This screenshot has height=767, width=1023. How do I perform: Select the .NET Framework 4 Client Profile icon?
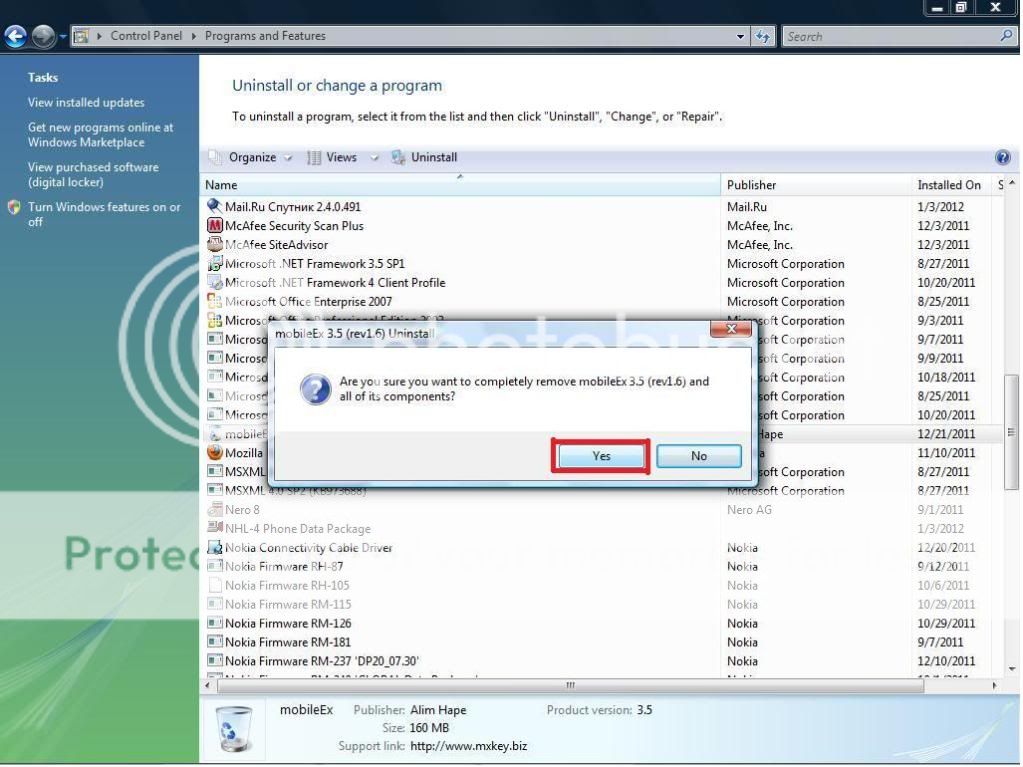point(214,282)
